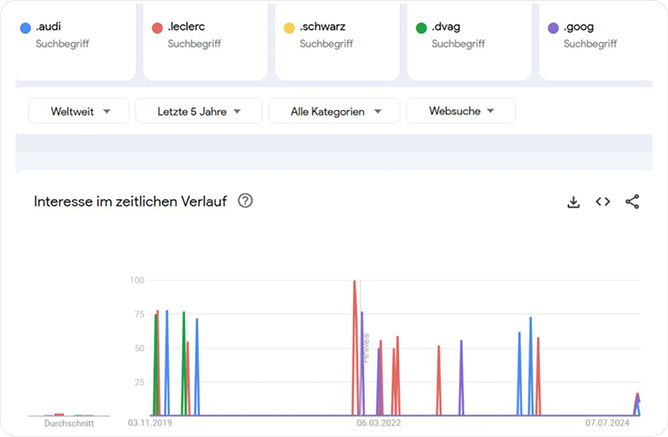
Task: Open the Alle Kategorien dropdown
Action: (x=334, y=111)
